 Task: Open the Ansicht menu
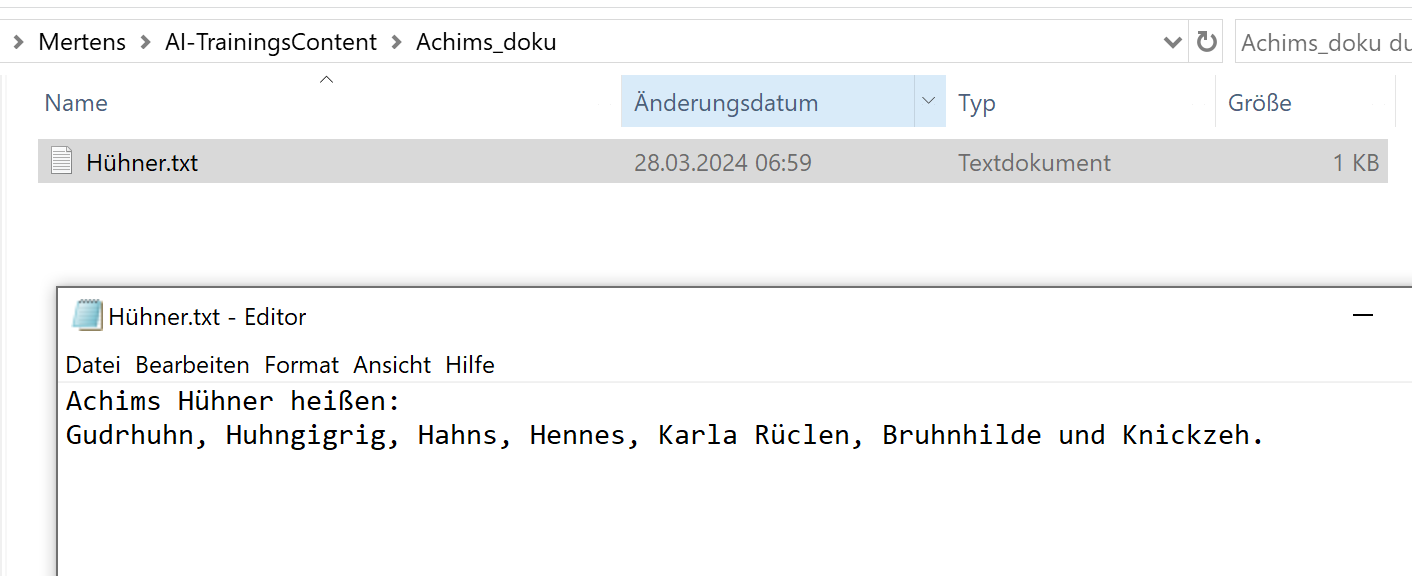[x=392, y=365]
